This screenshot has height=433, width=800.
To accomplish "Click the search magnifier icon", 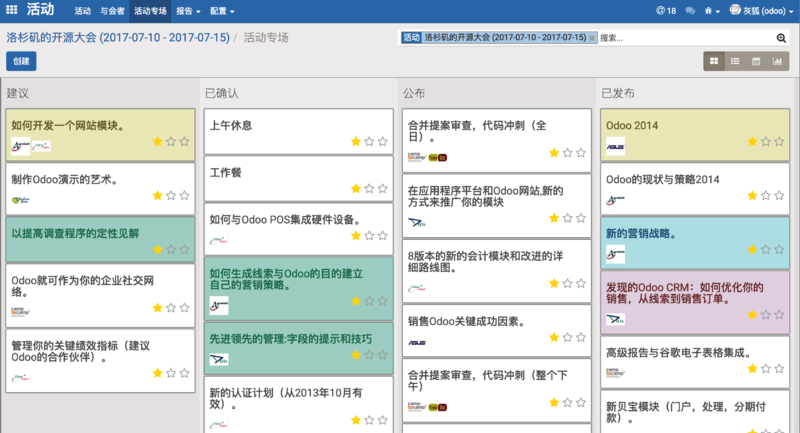I will [x=781, y=38].
